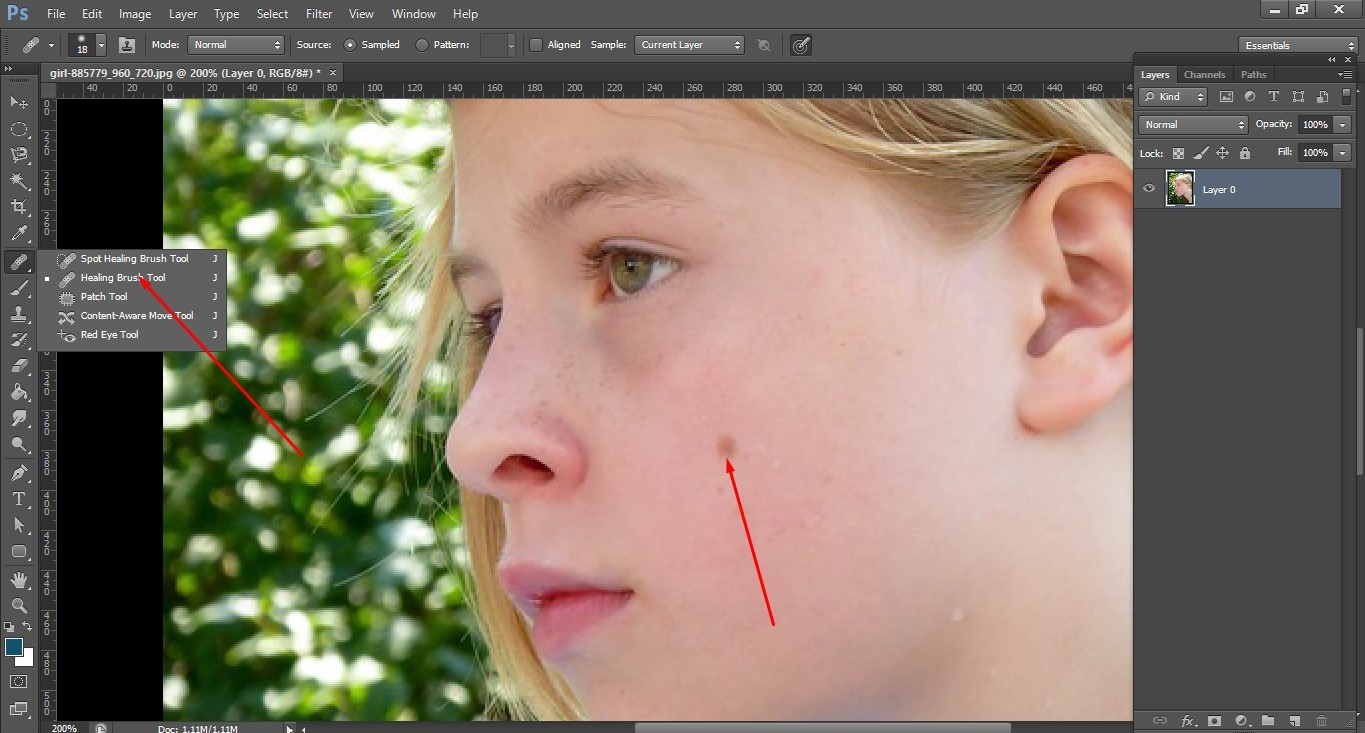Viewport: 1365px width, 733px height.
Task: Open the Opacity slider dropdown arrow
Action: (x=1341, y=125)
